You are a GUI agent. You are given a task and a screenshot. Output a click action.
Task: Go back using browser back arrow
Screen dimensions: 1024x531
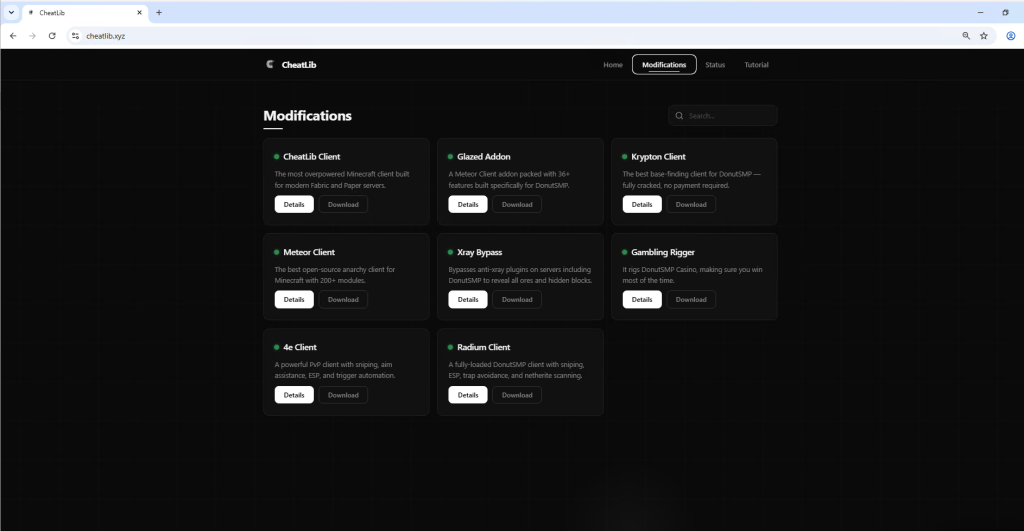(13, 36)
